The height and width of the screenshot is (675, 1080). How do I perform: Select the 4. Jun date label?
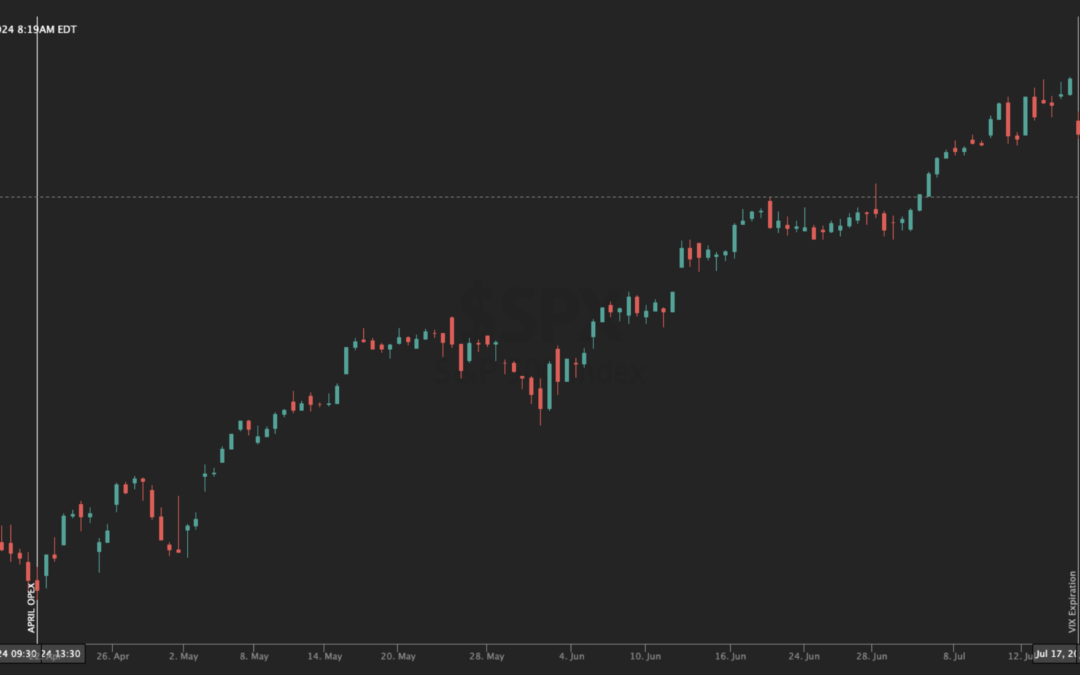(571, 657)
